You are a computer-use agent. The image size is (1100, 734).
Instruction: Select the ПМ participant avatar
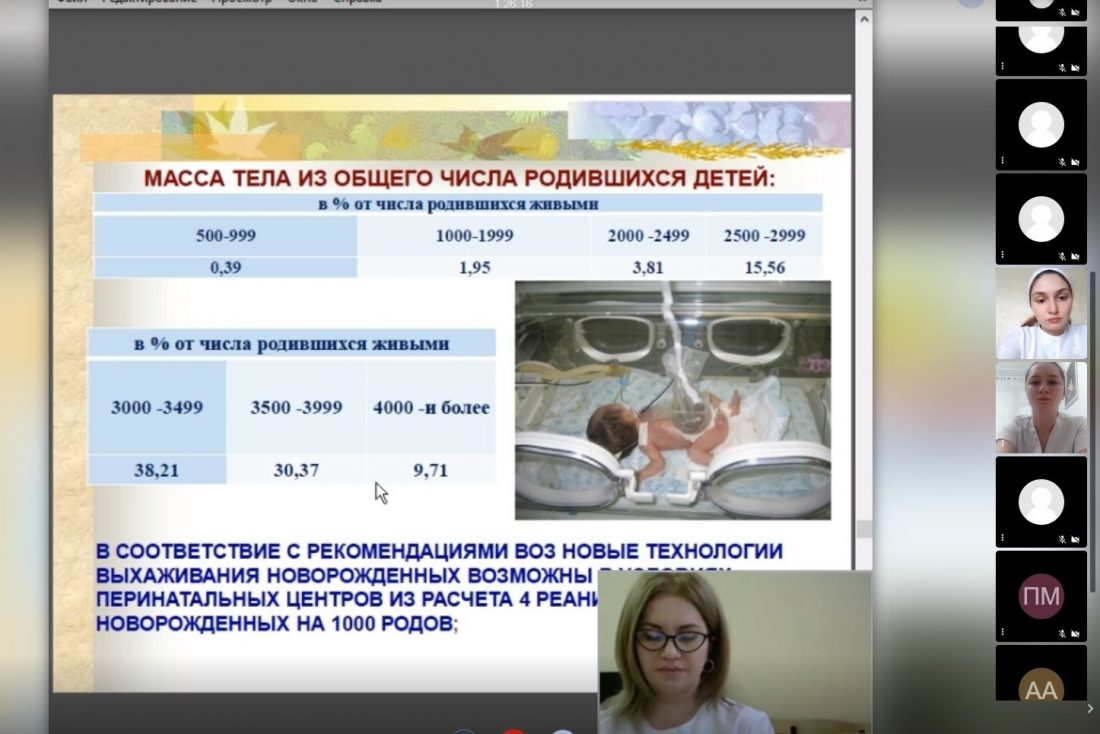click(x=1041, y=596)
